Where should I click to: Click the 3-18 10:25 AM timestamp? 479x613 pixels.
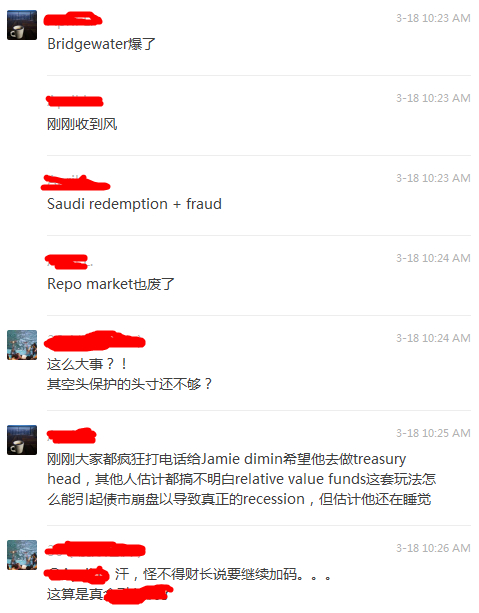click(433, 433)
